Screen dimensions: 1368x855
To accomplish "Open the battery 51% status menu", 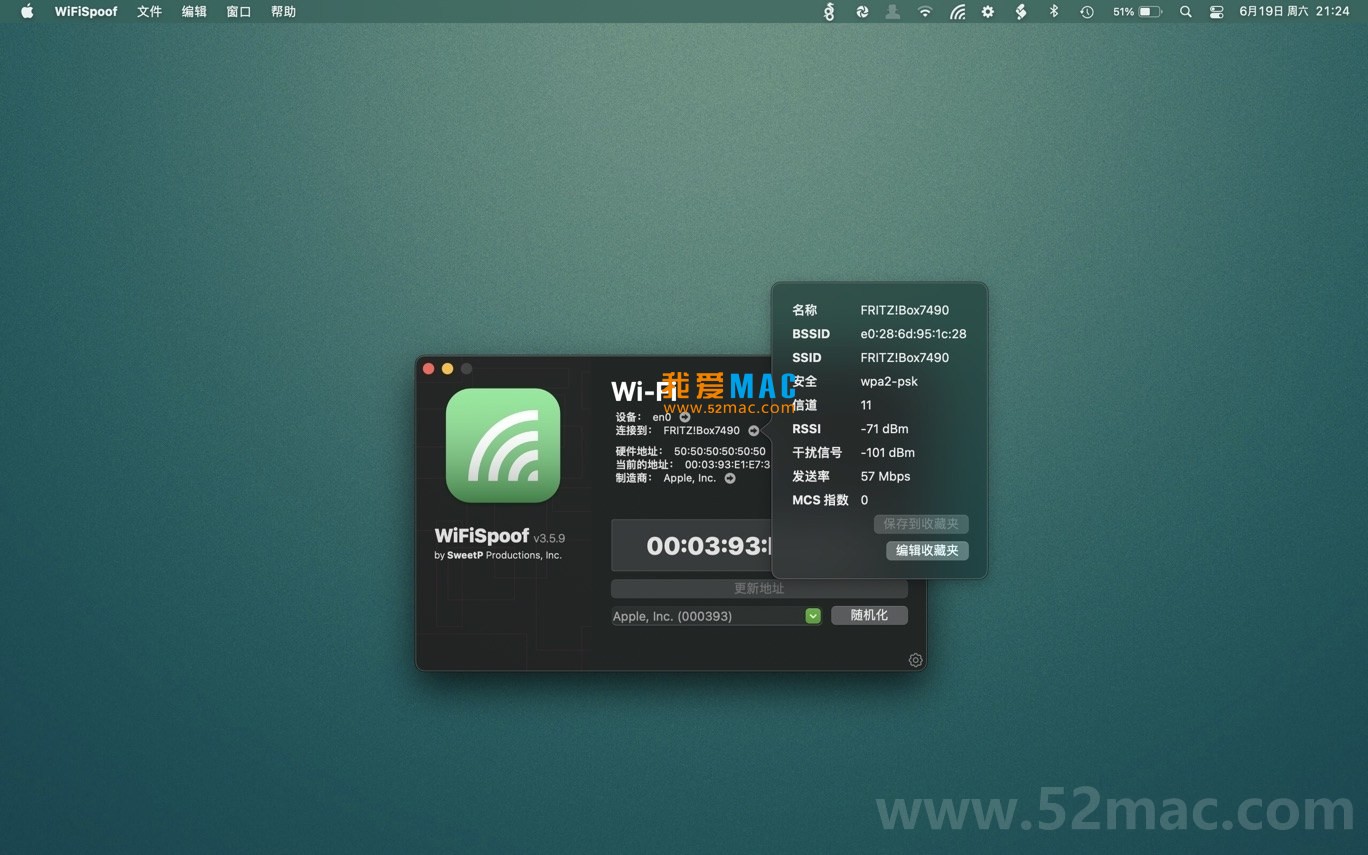I will click(x=1137, y=12).
